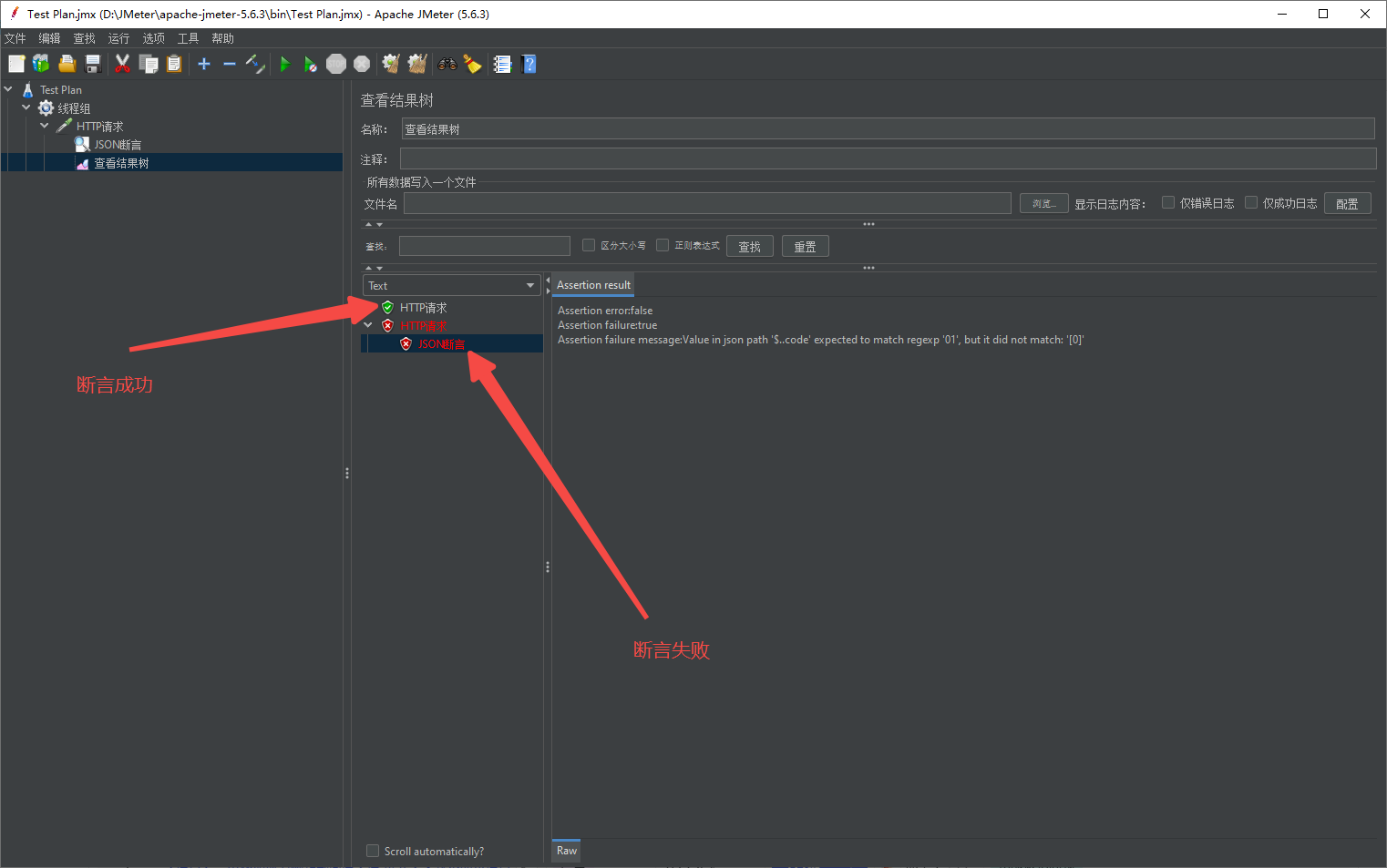Click the Copy icon in toolbar
Screen dimensions: 1387x868
[x=149, y=64]
